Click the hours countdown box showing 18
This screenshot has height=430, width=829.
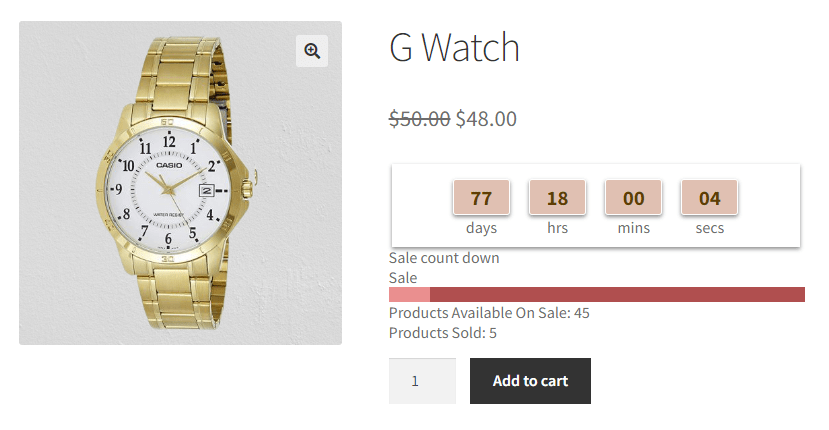click(x=558, y=198)
